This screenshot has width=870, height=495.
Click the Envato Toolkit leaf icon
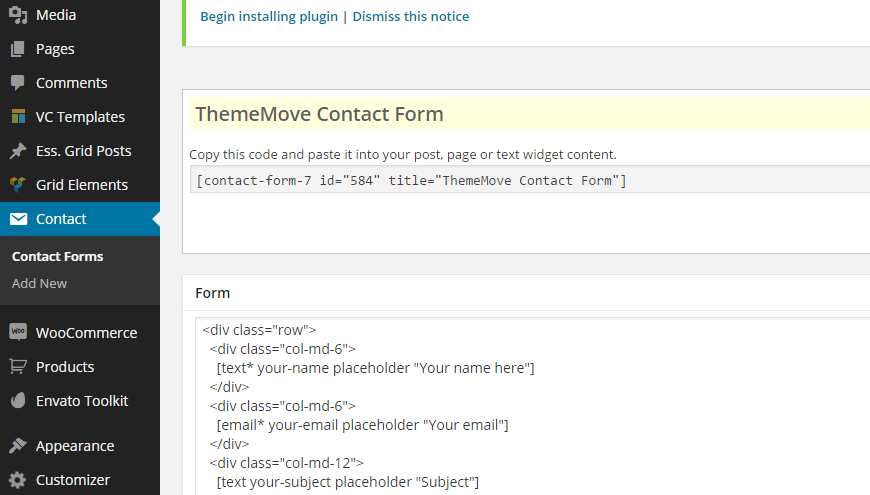(17, 401)
